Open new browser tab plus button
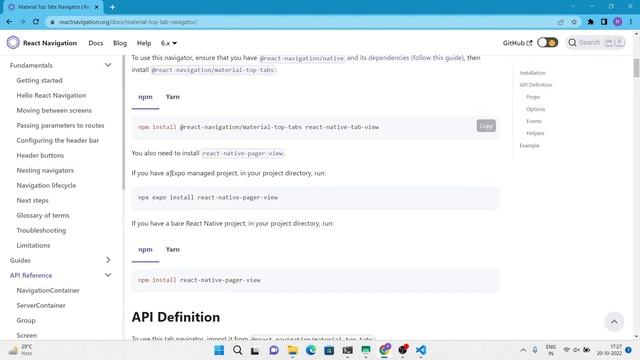Screen dimensions: 640x360 pyautogui.click(x=112, y=7)
